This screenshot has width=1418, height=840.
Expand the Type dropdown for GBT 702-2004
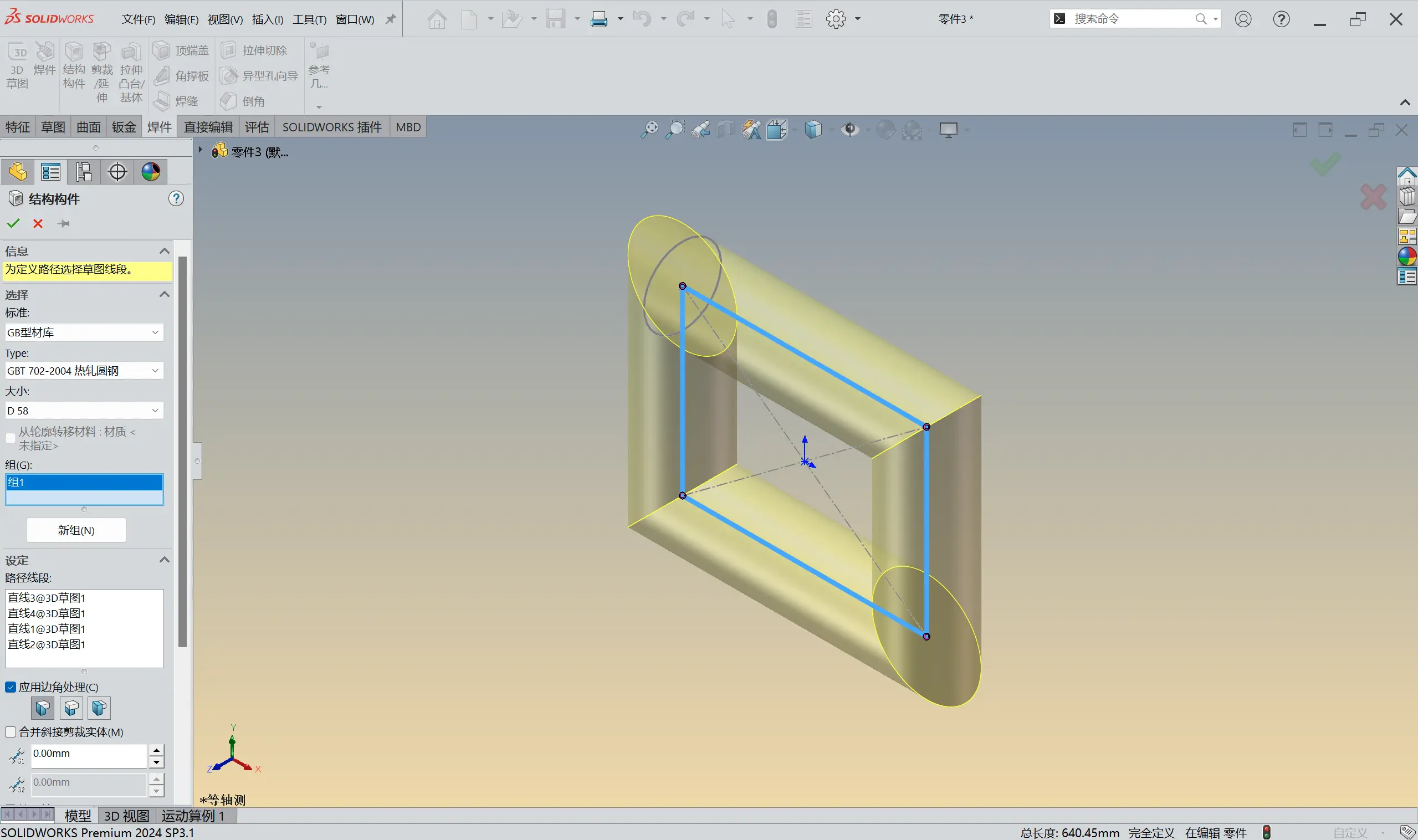[84, 371]
